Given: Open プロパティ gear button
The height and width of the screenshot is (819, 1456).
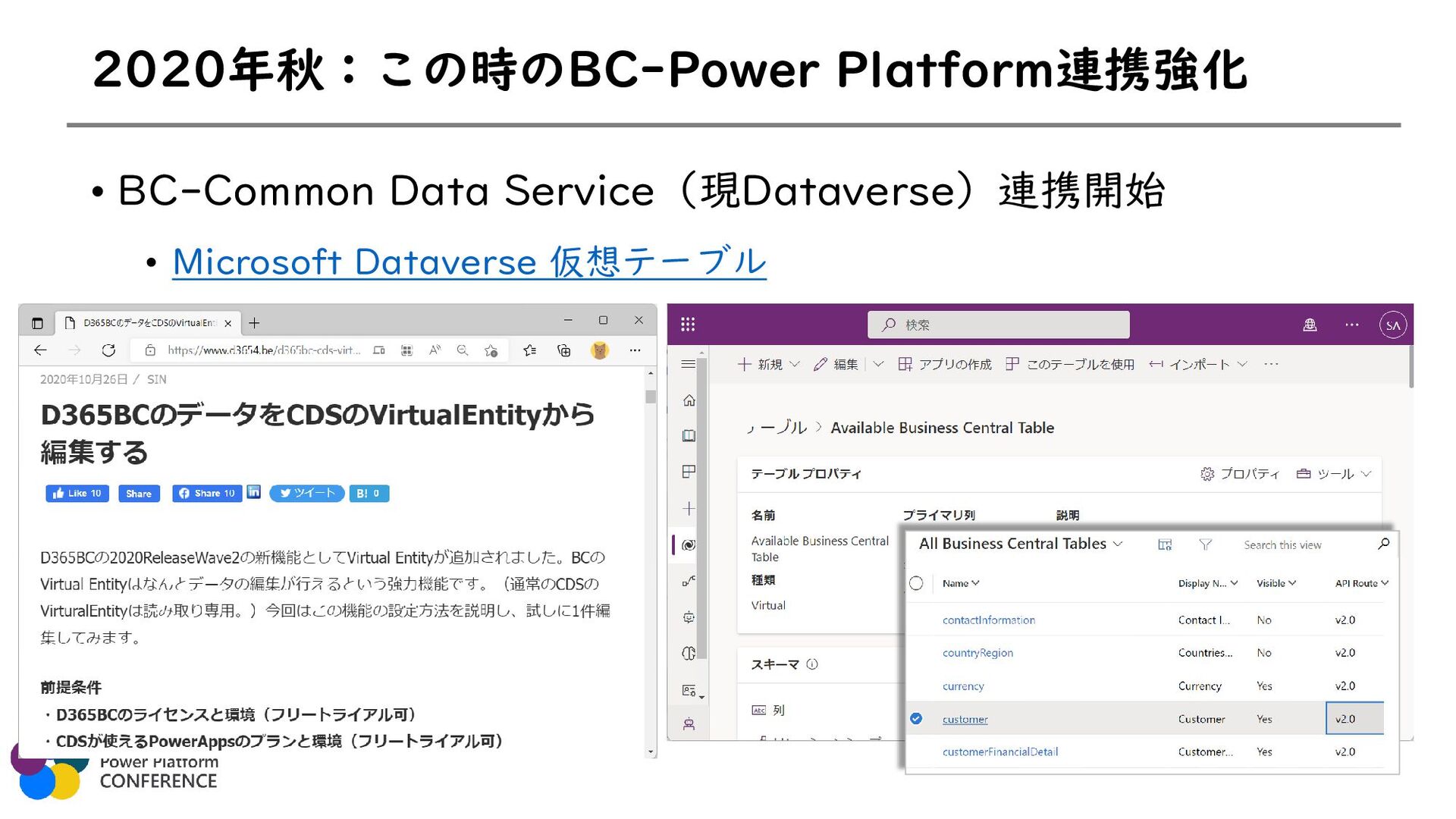Looking at the screenshot, I should tap(1239, 474).
